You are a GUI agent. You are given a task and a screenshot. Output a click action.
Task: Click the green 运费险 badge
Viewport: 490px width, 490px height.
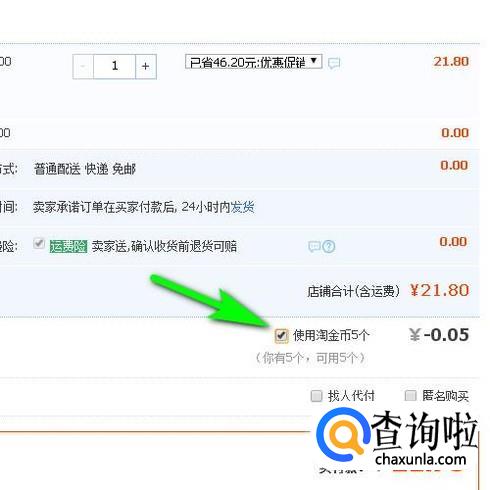[68, 247]
